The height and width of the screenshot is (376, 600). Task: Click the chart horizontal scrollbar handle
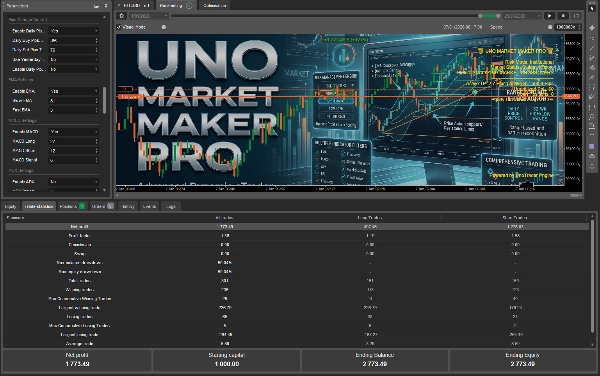[x=574, y=195]
